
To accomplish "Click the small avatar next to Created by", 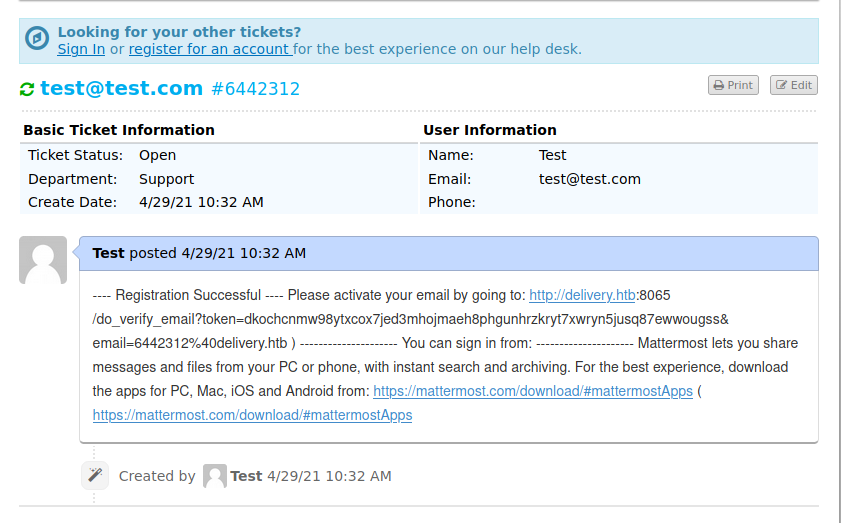I will [214, 476].
